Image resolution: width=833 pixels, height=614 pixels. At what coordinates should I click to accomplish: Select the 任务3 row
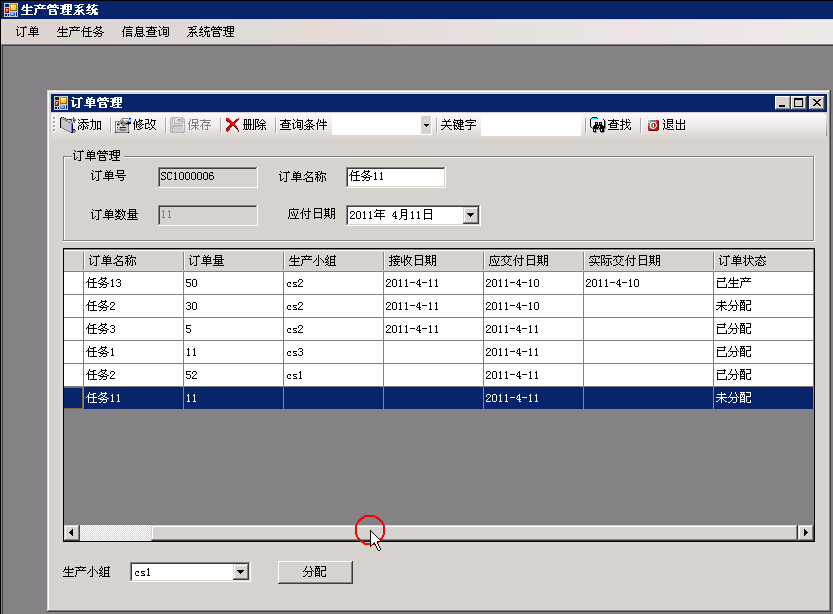(x=438, y=329)
